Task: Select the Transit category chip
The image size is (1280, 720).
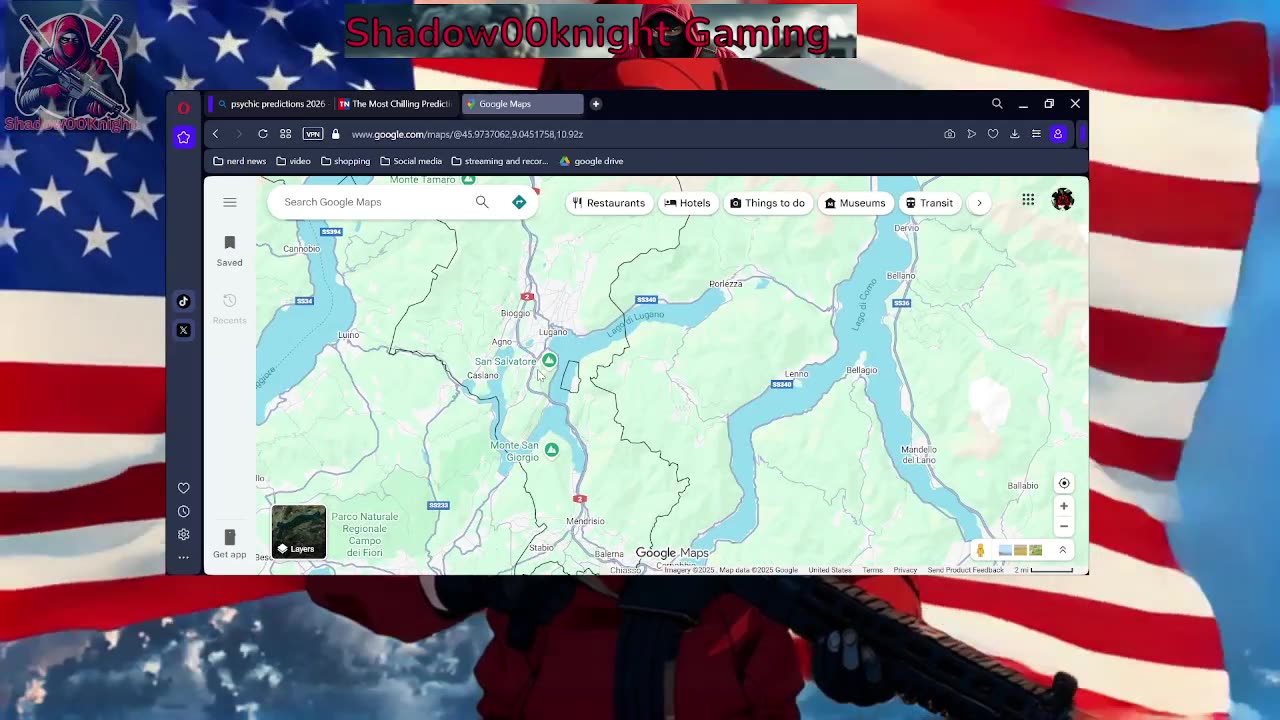Action: 930,203
